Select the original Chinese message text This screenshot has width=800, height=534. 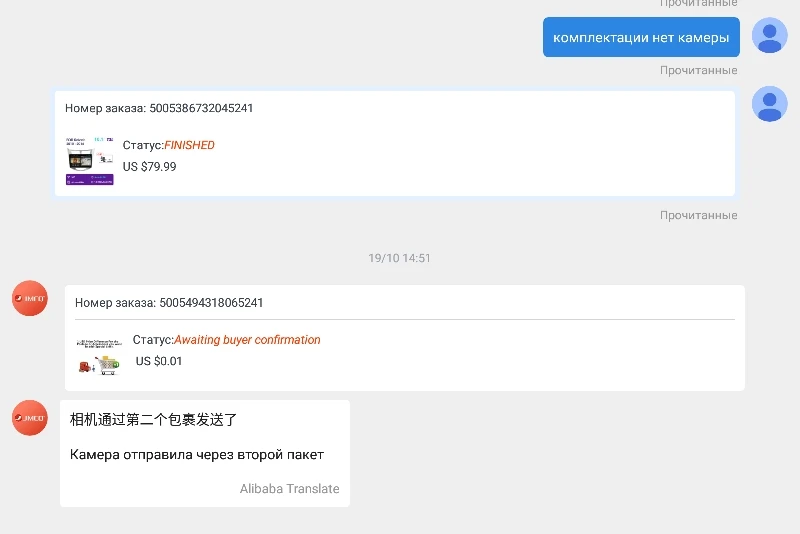(153, 420)
